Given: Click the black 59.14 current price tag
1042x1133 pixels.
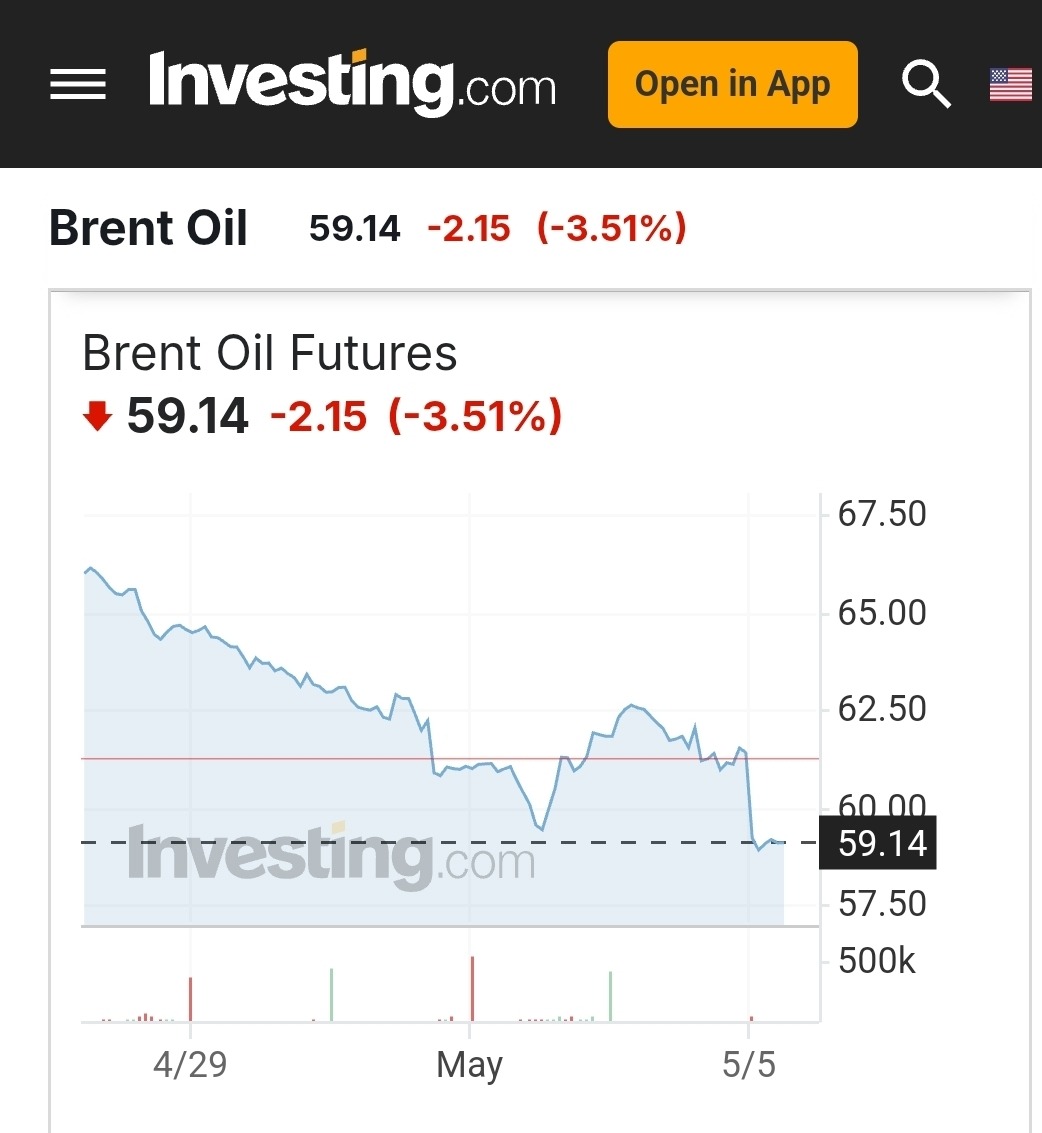Looking at the screenshot, I should click(x=878, y=843).
